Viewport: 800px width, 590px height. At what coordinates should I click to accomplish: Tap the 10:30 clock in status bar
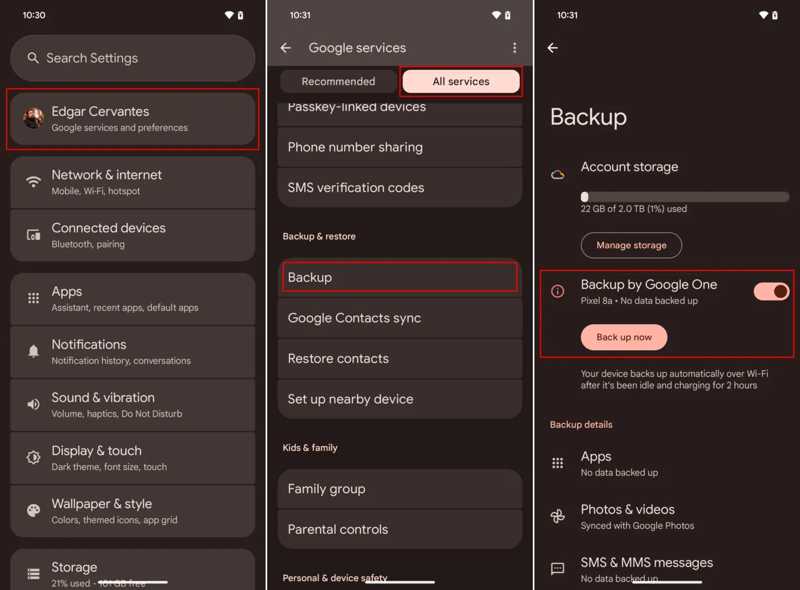[x=34, y=15]
